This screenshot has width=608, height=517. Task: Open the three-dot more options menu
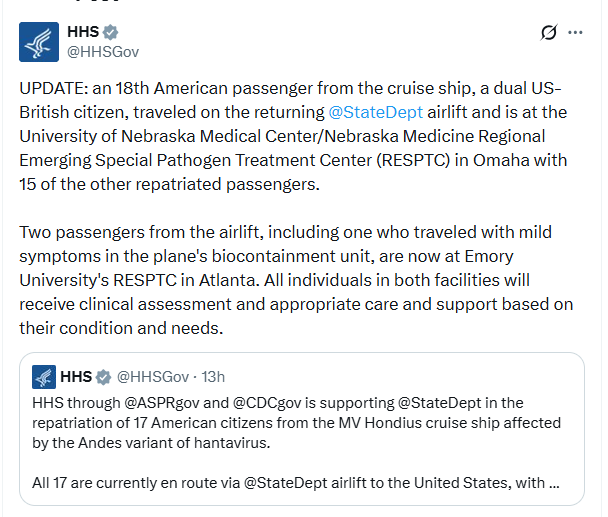click(x=575, y=33)
